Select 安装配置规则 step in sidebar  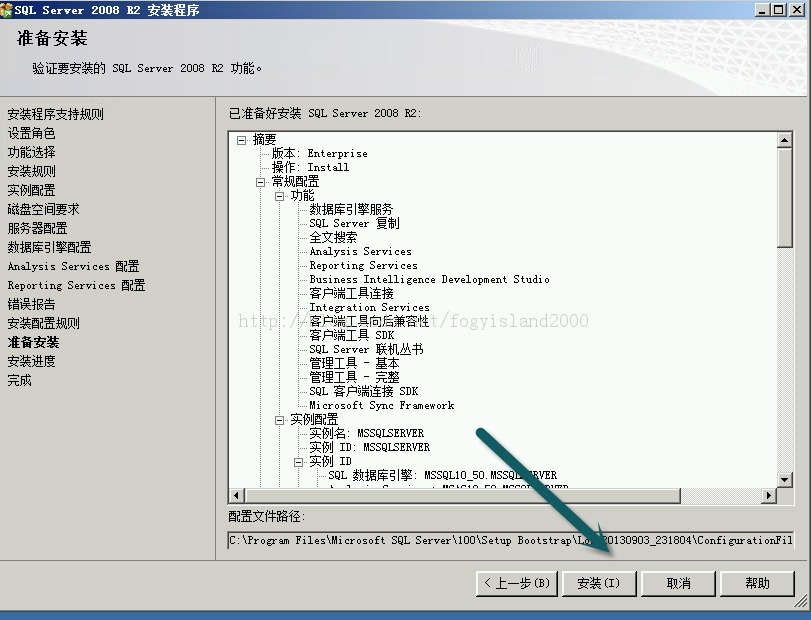click(x=43, y=324)
